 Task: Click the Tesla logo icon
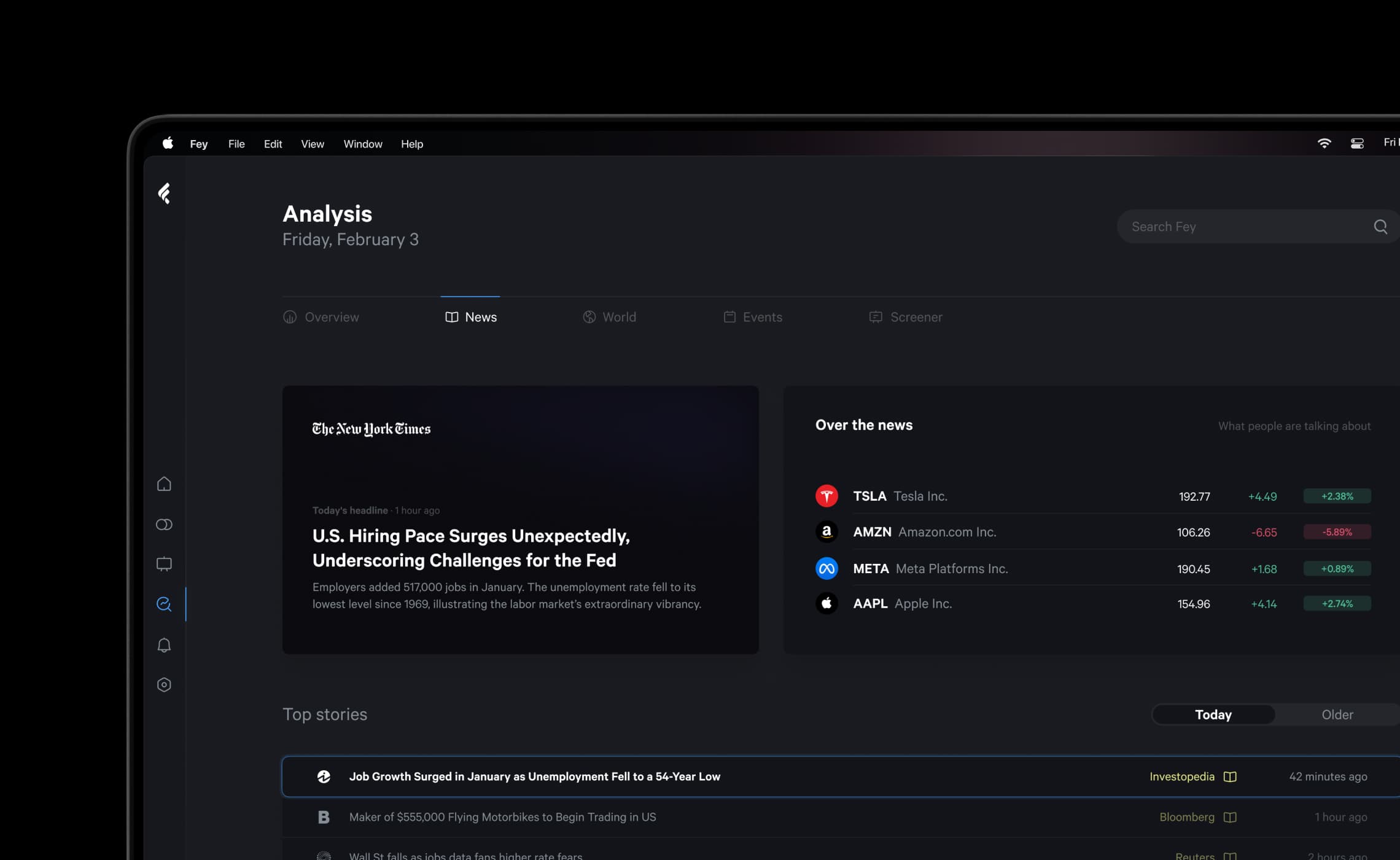(826, 496)
